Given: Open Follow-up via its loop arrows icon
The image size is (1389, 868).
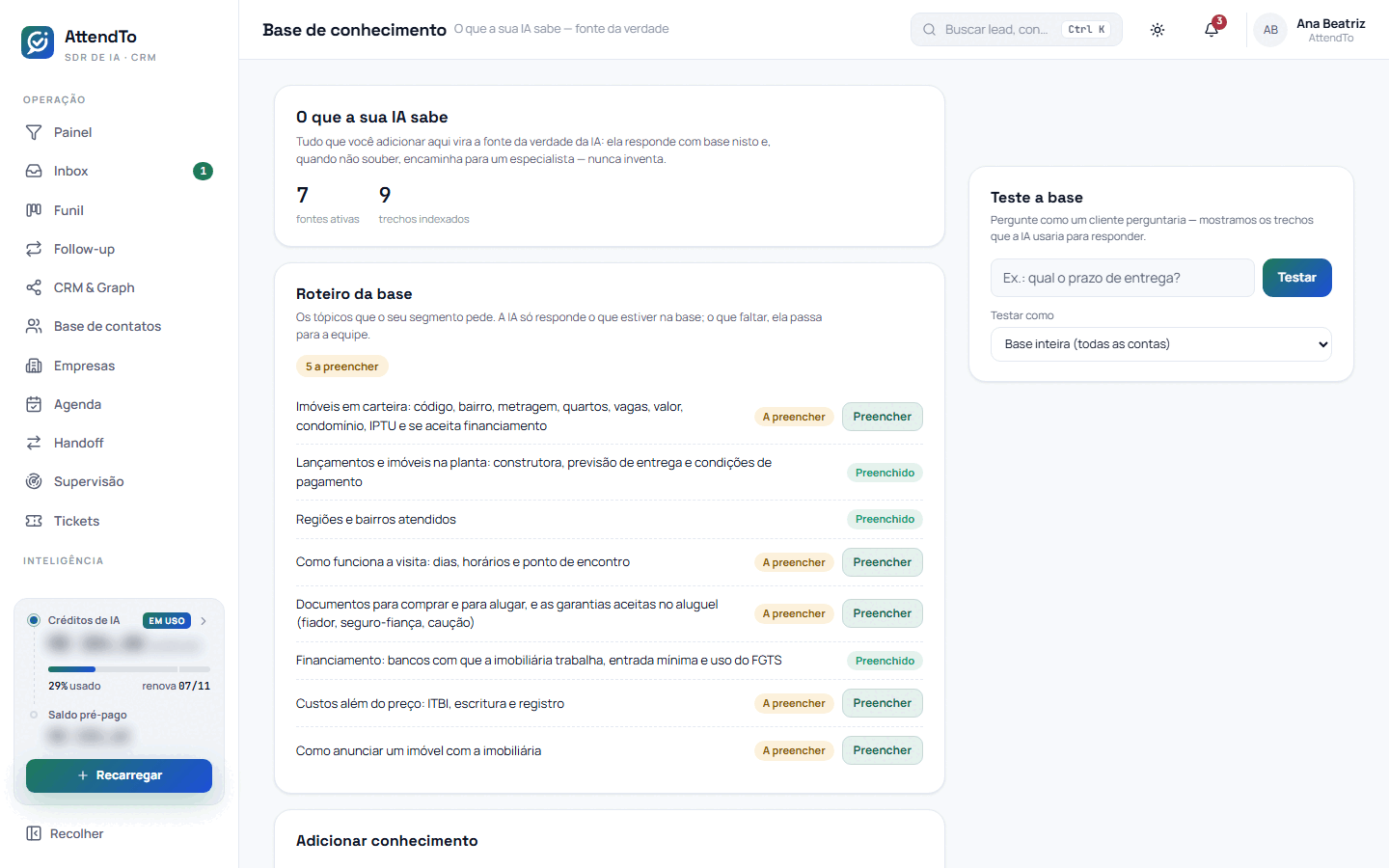Looking at the screenshot, I should tap(34, 249).
